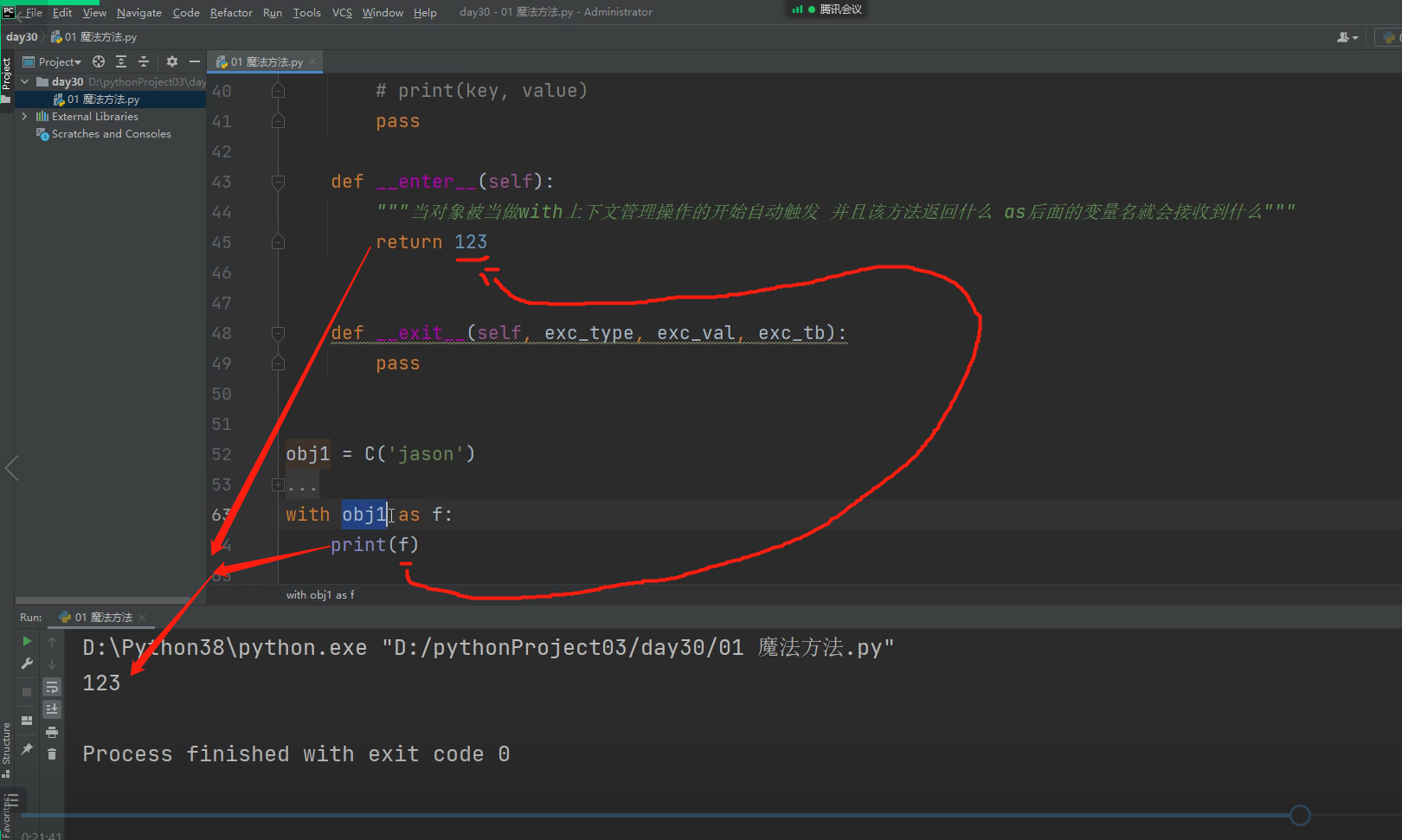The image size is (1402, 840).
Task: Open run configuration wrench in Run panel
Action: click(x=27, y=664)
